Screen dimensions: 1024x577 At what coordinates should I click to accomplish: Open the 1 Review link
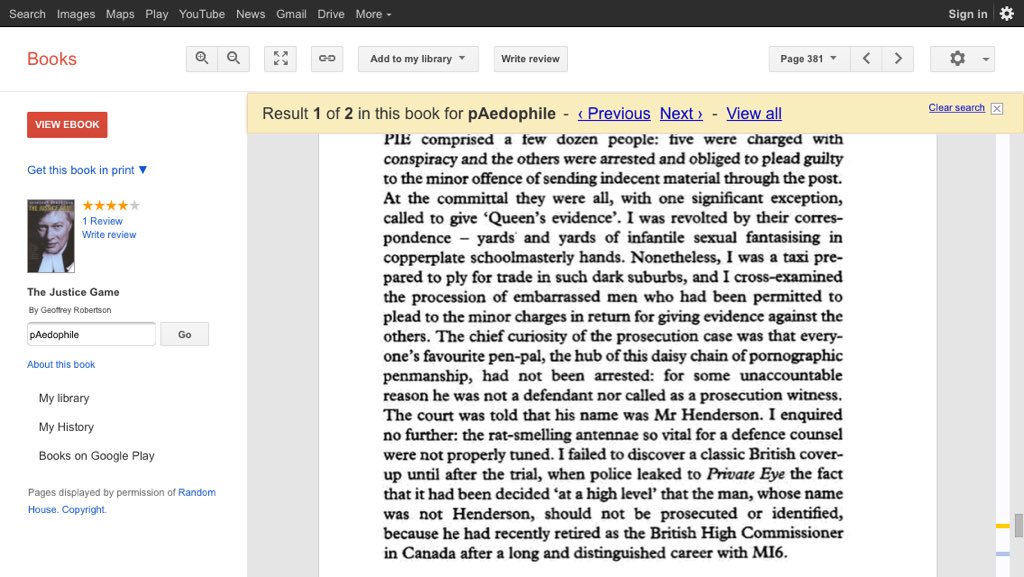coord(103,221)
